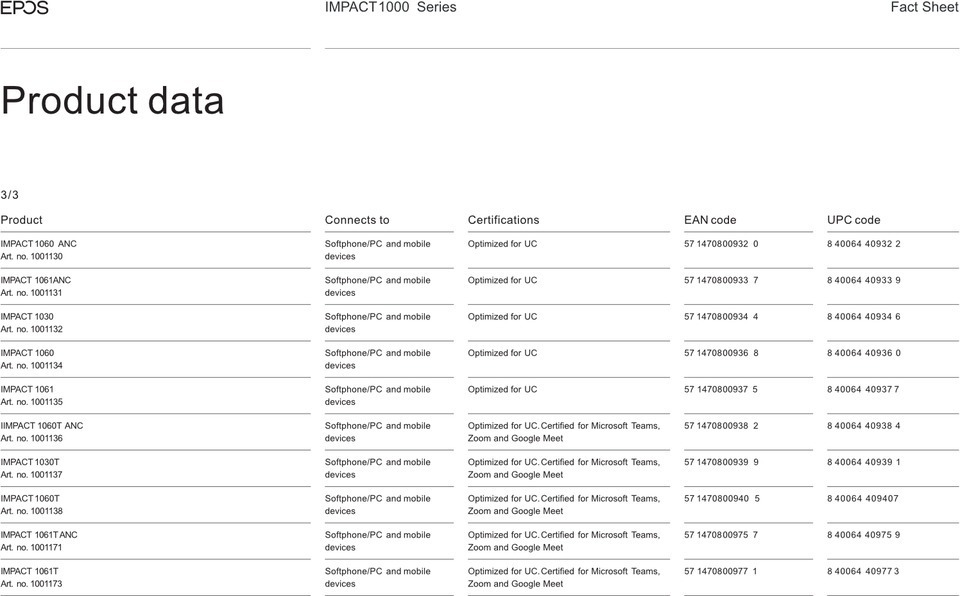Click the IMPACT 1000 Series header title
960x596 pixels.
(391, 7)
